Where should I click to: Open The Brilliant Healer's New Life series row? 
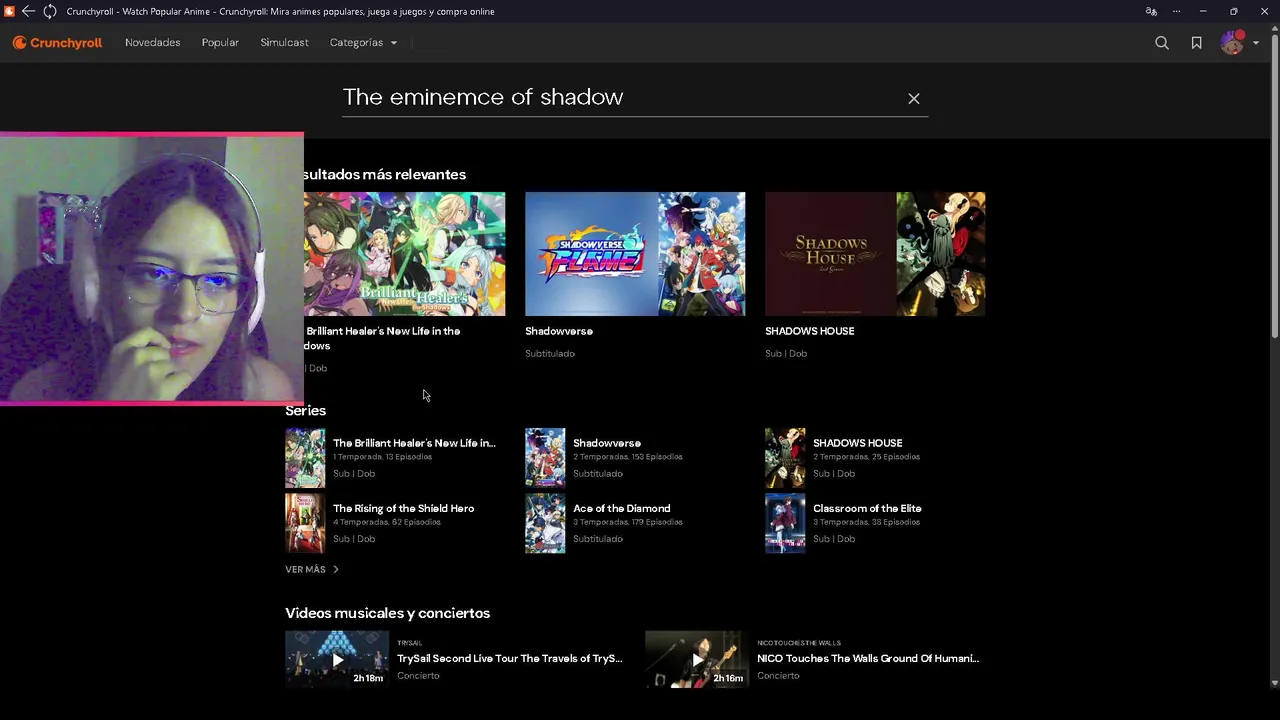pos(395,458)
